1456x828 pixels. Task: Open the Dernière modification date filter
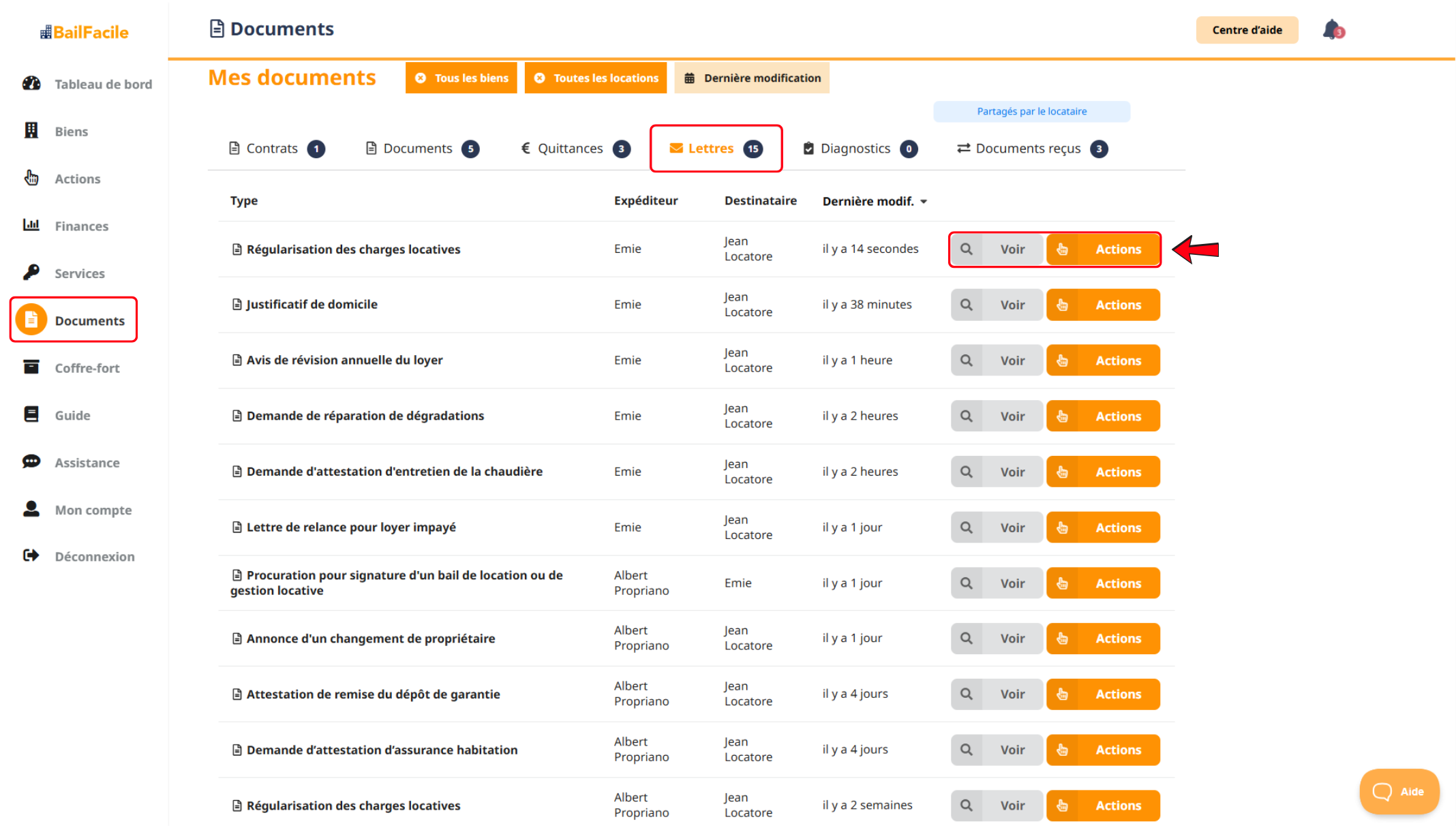(x=752, y=78)
